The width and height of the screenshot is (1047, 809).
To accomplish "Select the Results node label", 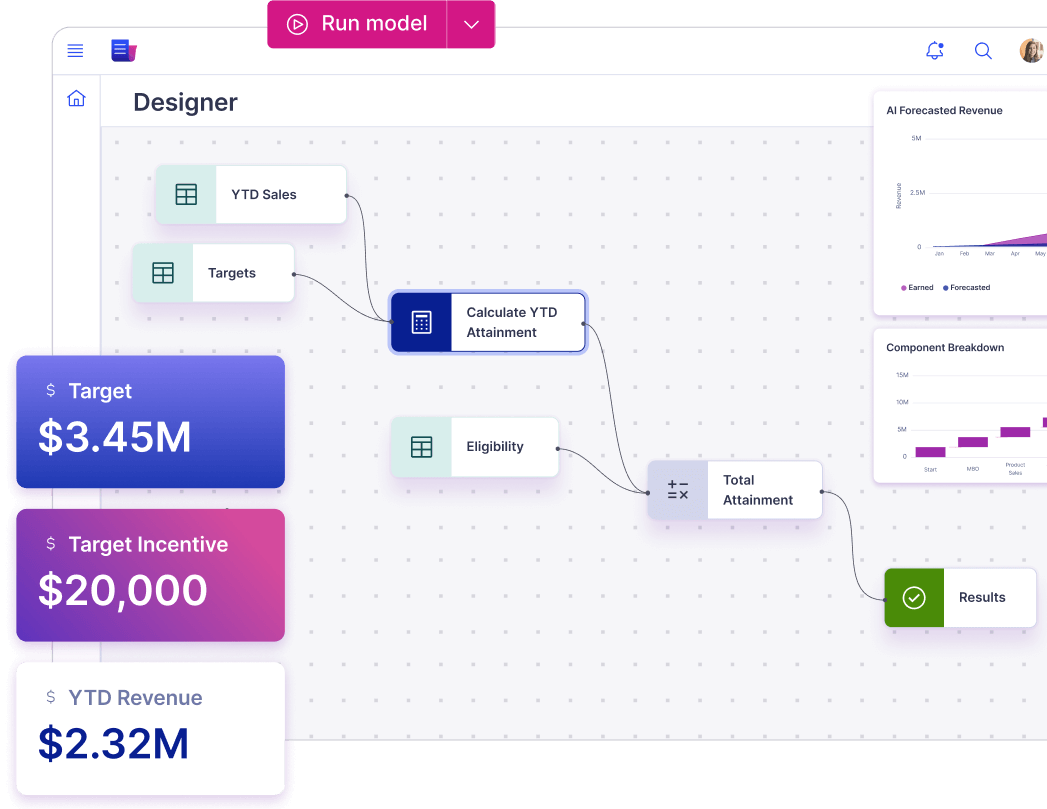I will pyautogui.click(x=982, y=597).
